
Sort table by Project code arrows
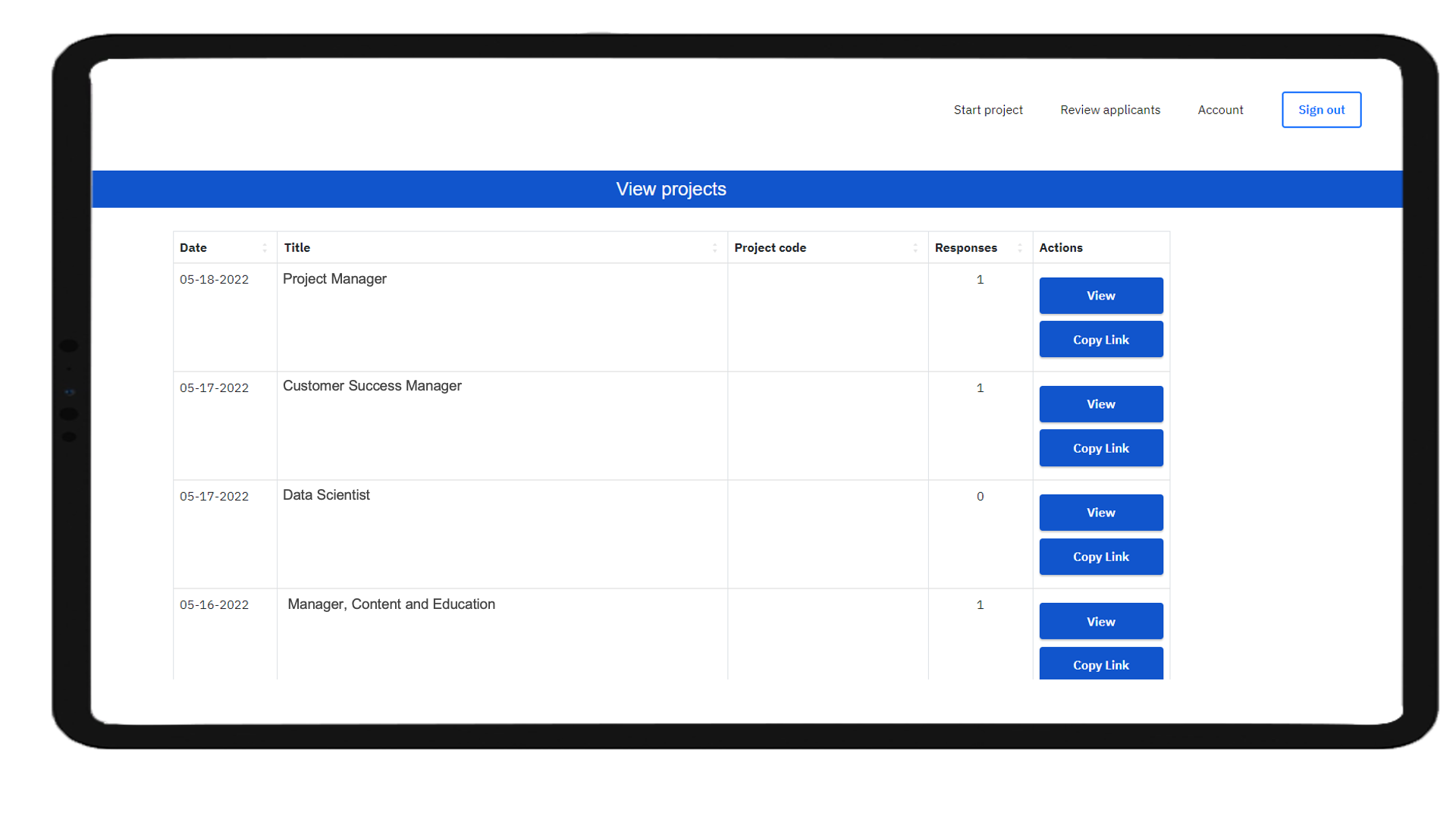coord(915,248)
